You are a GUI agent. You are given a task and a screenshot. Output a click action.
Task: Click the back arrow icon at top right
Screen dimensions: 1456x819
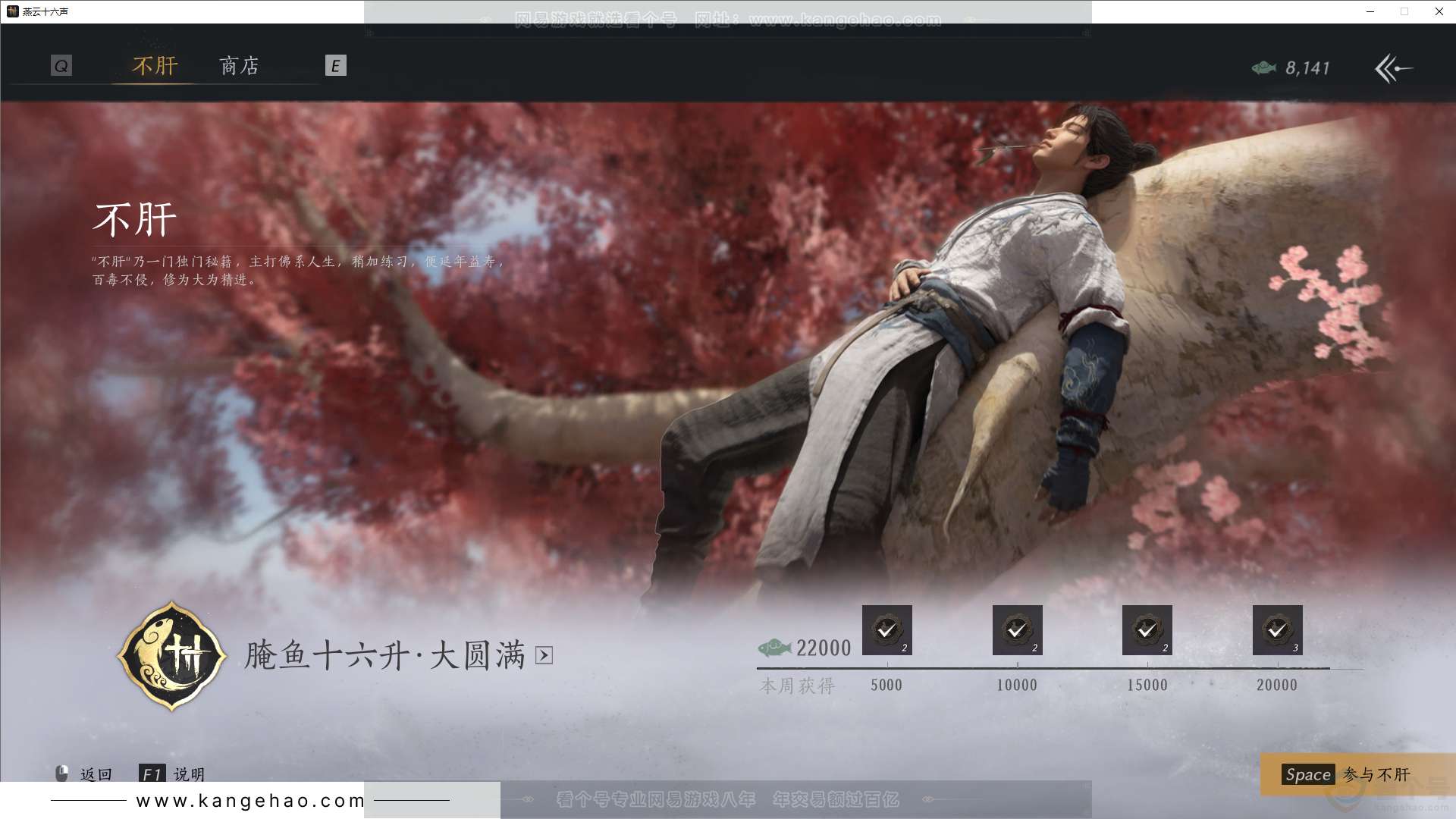point(1393,68)
